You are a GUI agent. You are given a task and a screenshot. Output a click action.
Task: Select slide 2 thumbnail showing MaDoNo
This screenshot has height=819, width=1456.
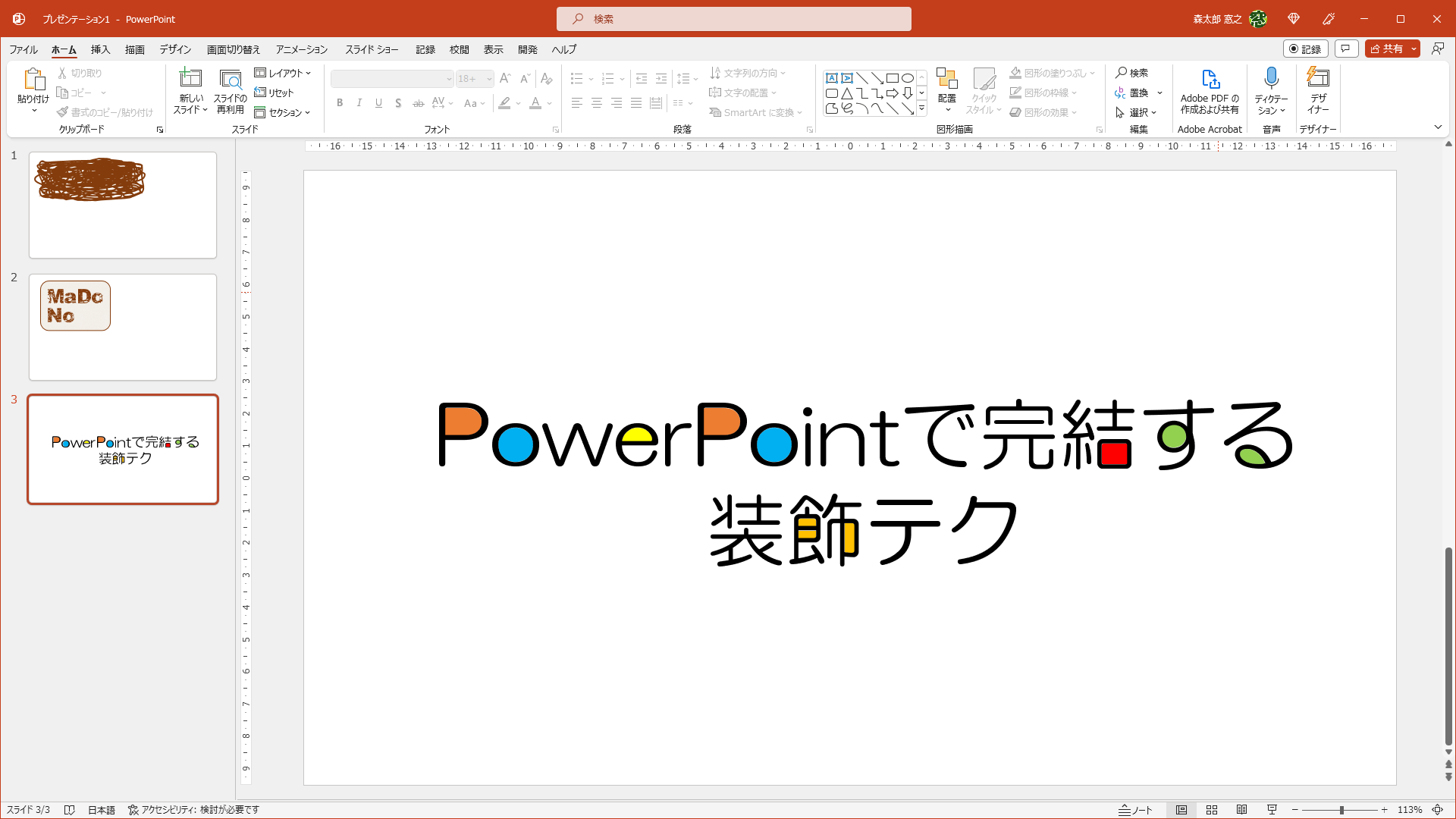click(x=122, y=327)
